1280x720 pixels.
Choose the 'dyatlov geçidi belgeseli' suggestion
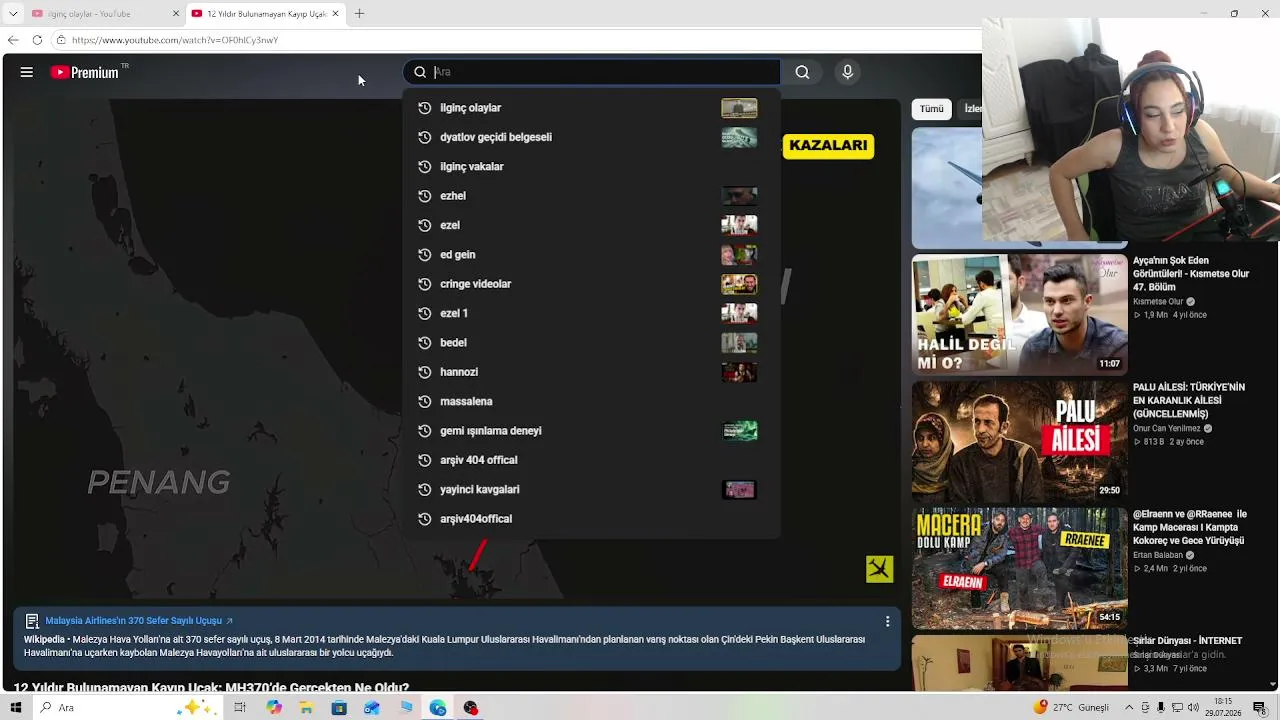click(x=592, y=137)
